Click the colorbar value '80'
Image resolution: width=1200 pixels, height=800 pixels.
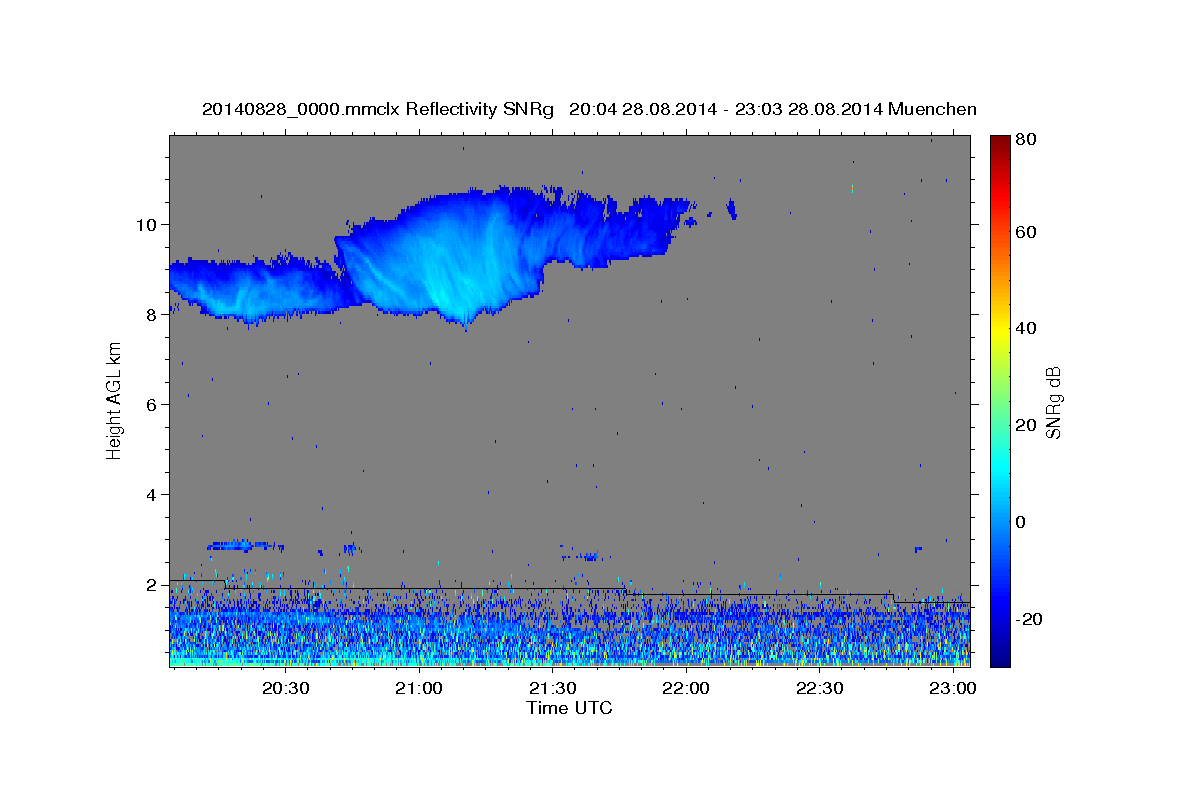(x=1028, y=139)
